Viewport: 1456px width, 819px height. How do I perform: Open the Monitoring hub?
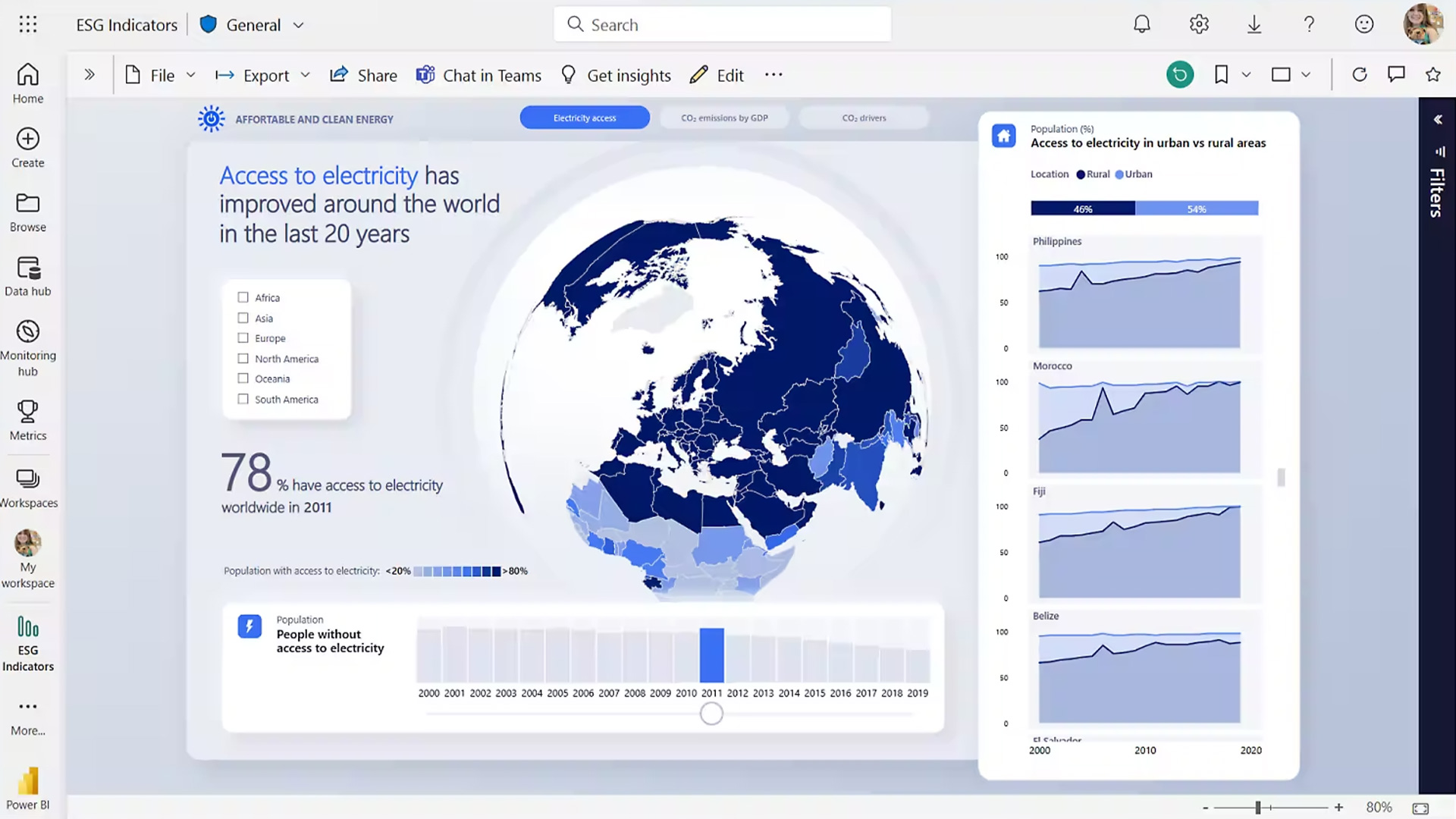(x=28, y=345)
